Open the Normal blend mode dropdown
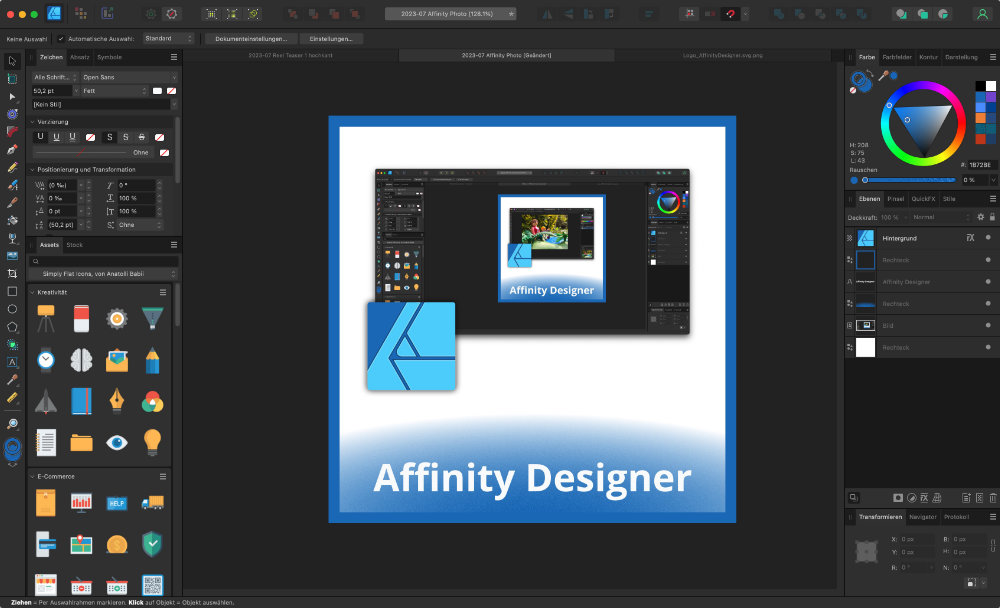This screenshot has height=608, width=1000. pos(940,217)
